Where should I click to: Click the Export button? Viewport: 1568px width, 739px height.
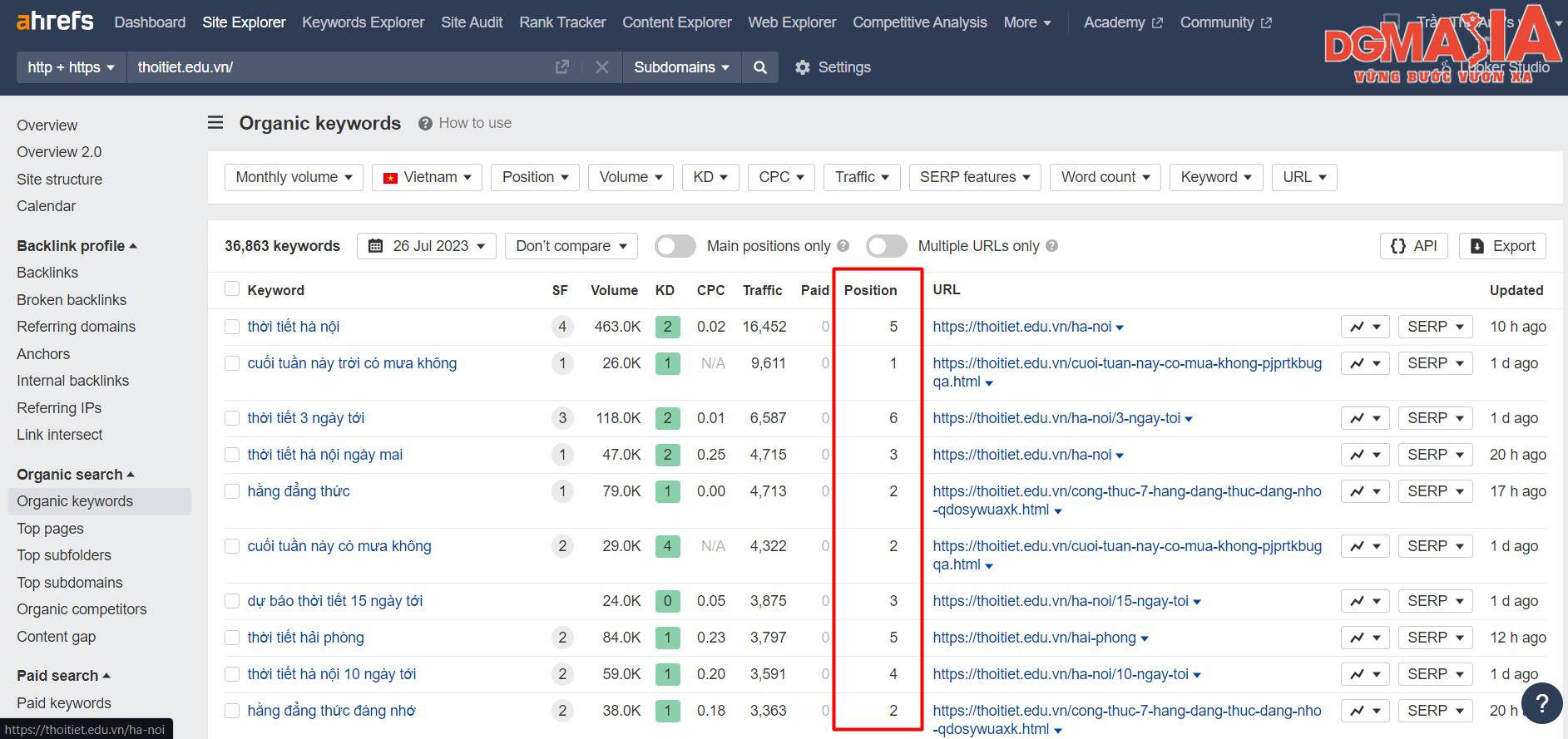click(x=1502, y=246)
